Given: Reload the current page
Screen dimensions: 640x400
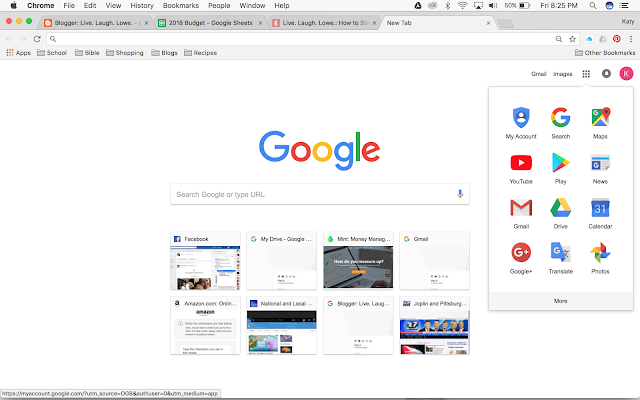Looking at the screenshot, I should [x=37, y=39].
